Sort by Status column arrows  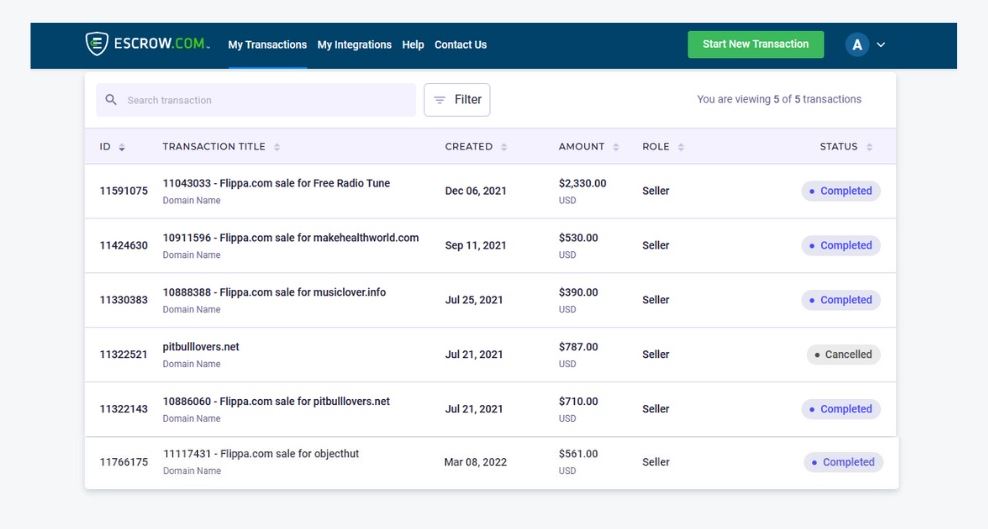[869, 147]
